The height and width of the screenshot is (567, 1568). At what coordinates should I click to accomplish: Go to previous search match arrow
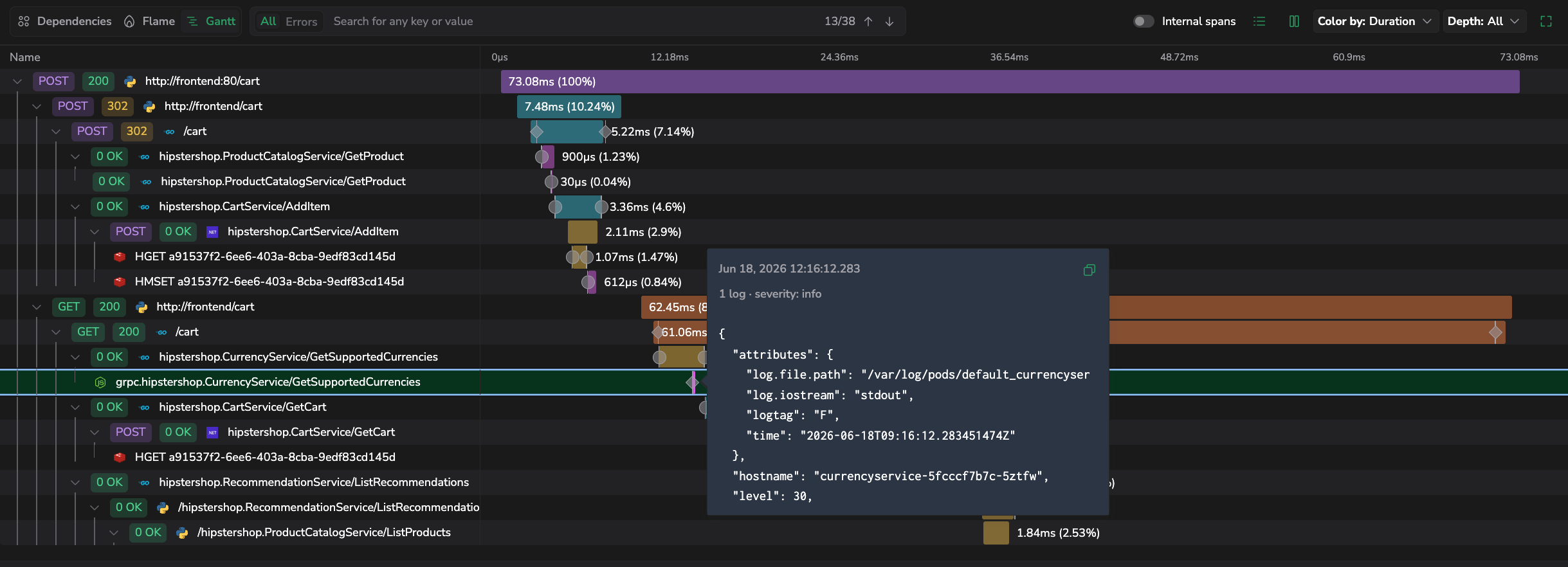pos(868,21)
